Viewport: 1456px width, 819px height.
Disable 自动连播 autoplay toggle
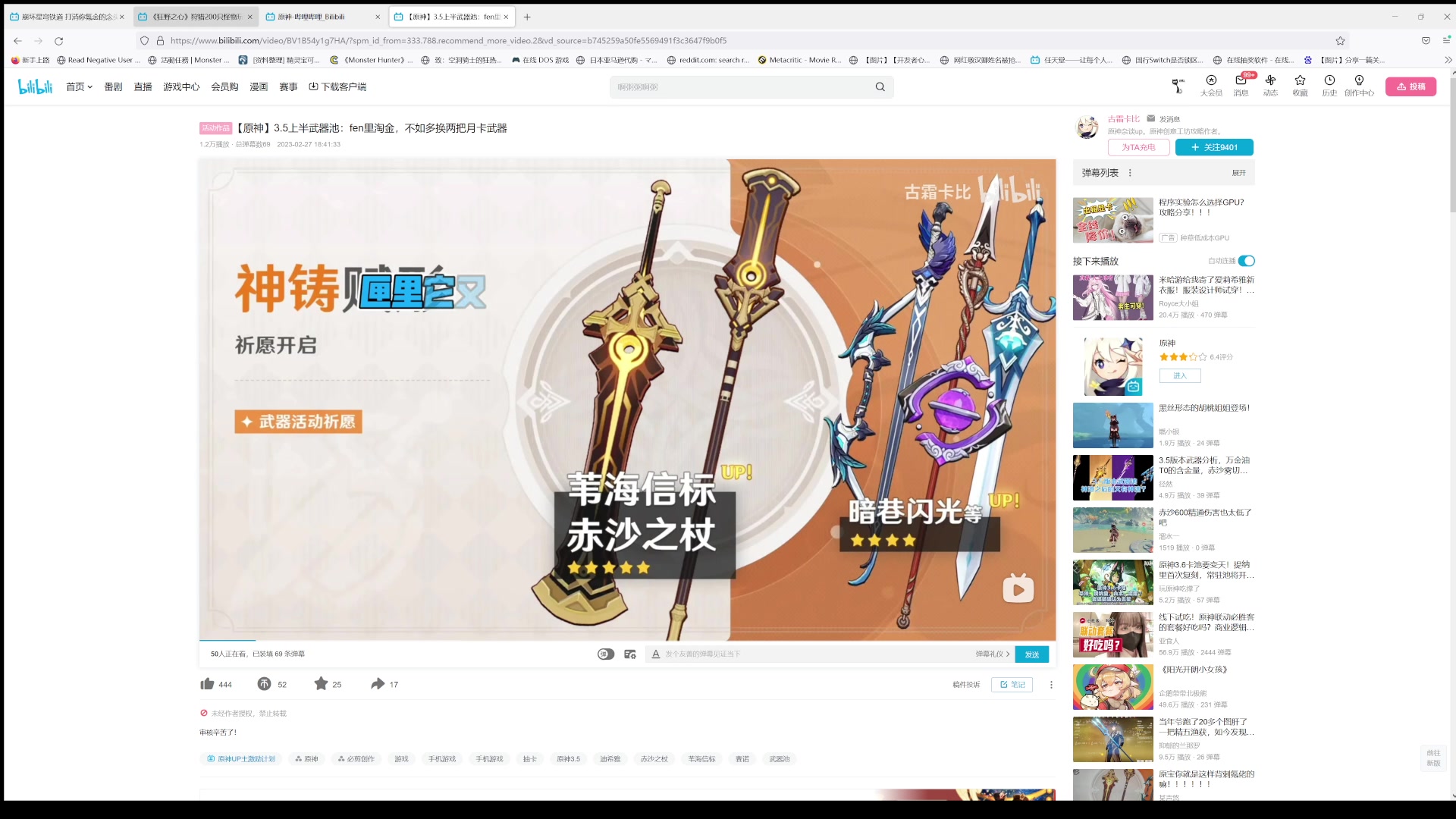tap(1247, 260)
